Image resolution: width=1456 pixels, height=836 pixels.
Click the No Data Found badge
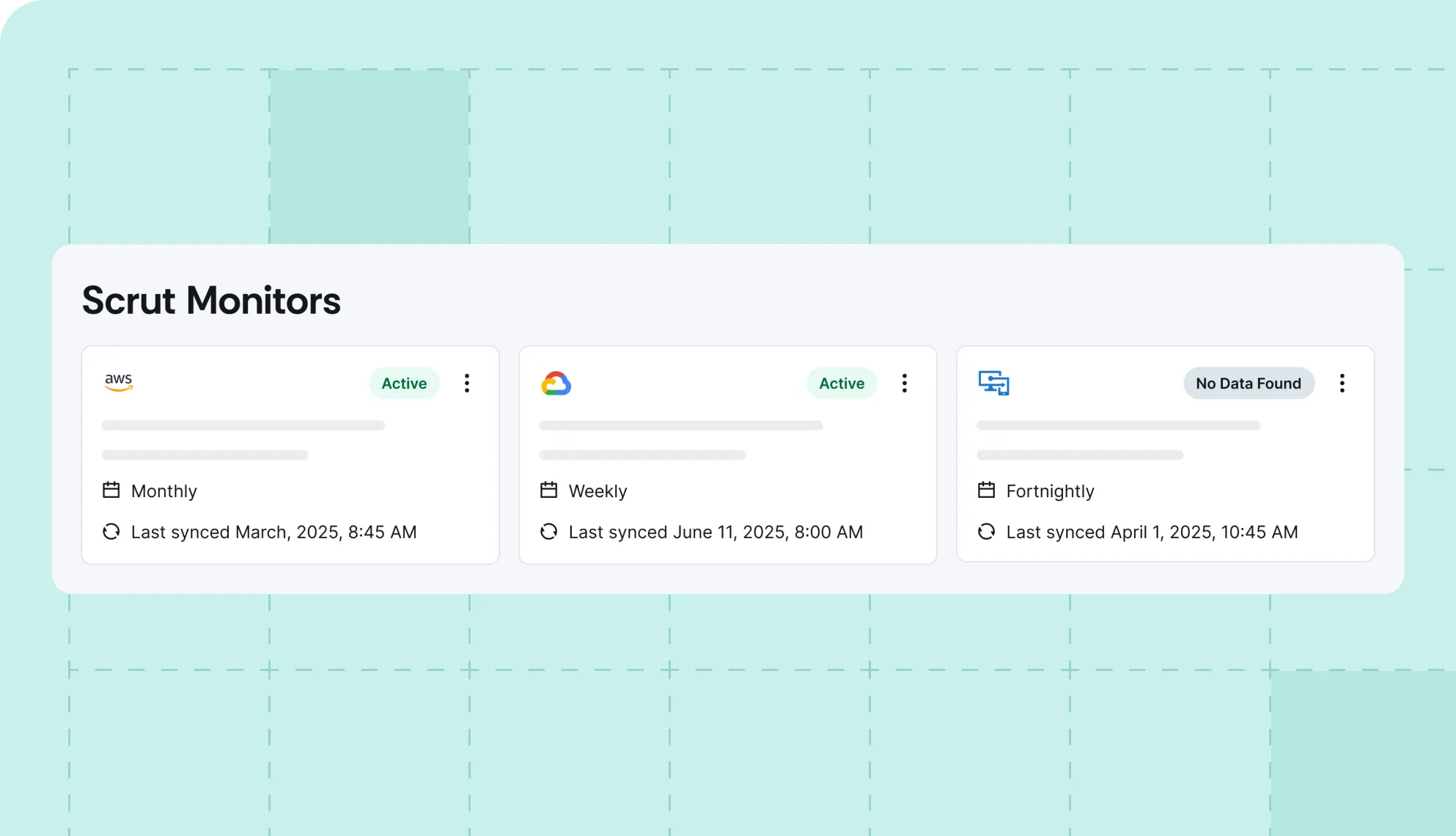[x=1248, y=384]
